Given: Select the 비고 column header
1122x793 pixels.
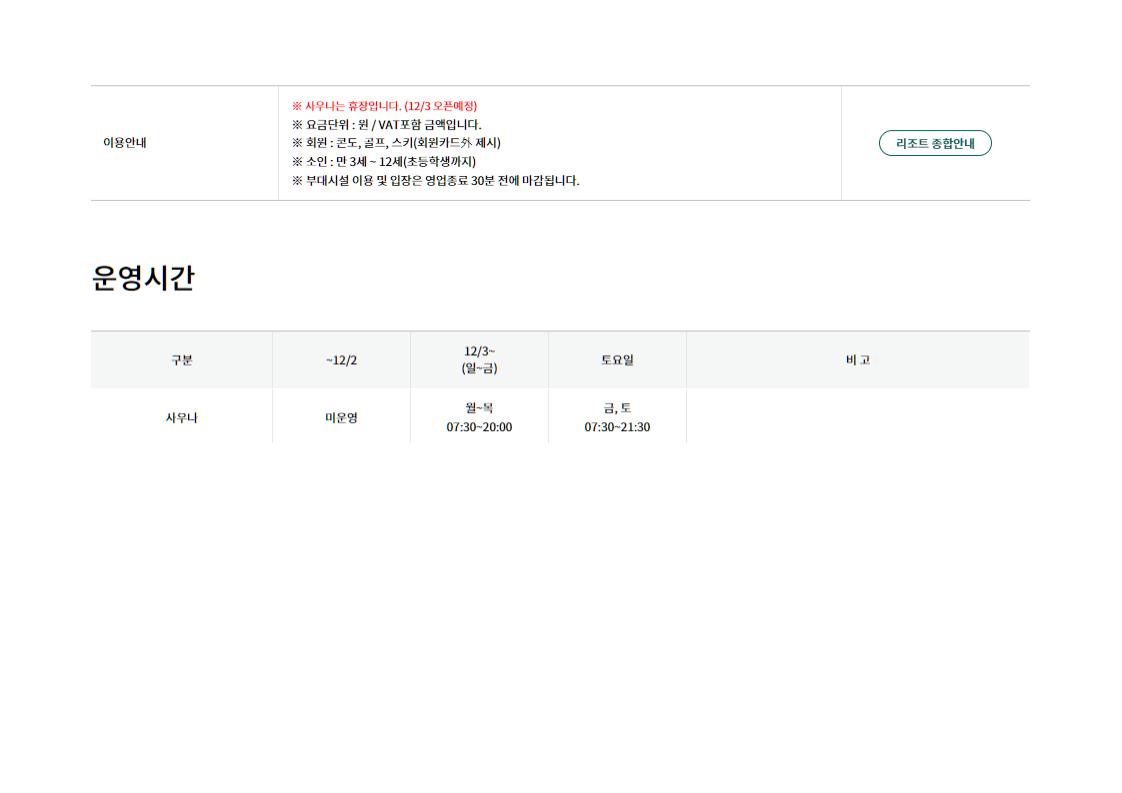Looking at the screenshot, I should [857, 360].
